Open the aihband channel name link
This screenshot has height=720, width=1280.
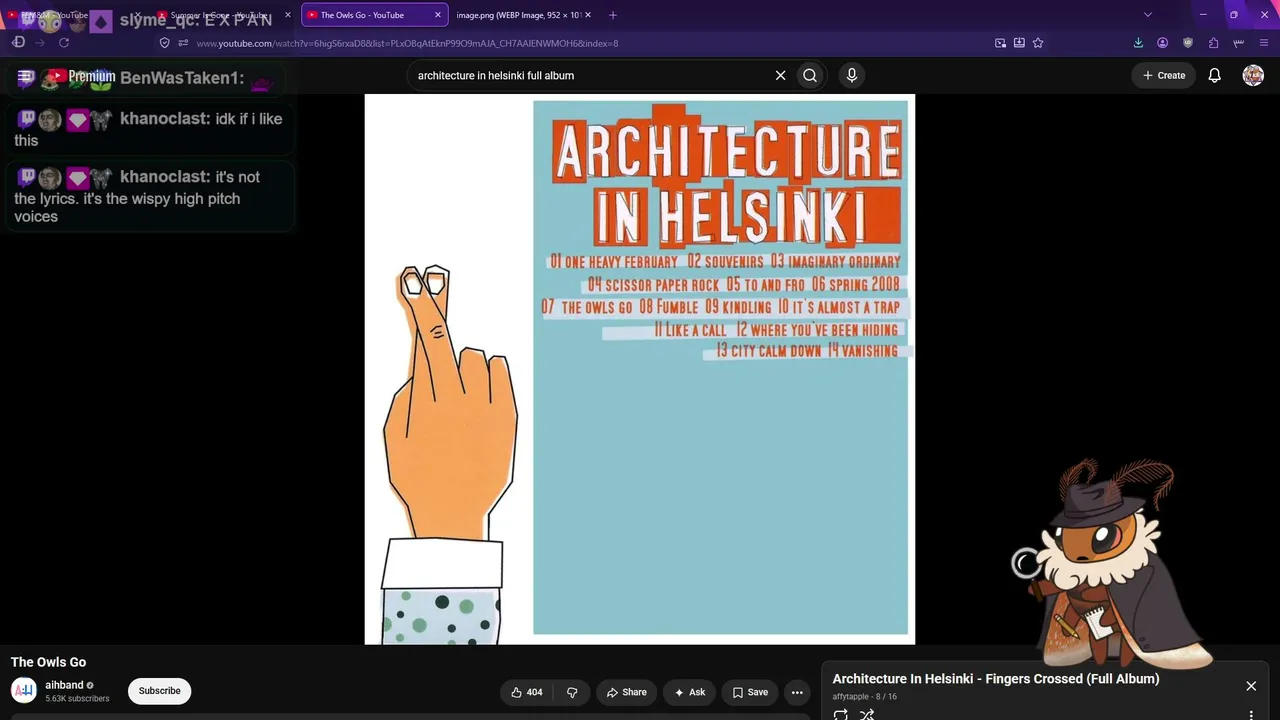tap(64, 685)
